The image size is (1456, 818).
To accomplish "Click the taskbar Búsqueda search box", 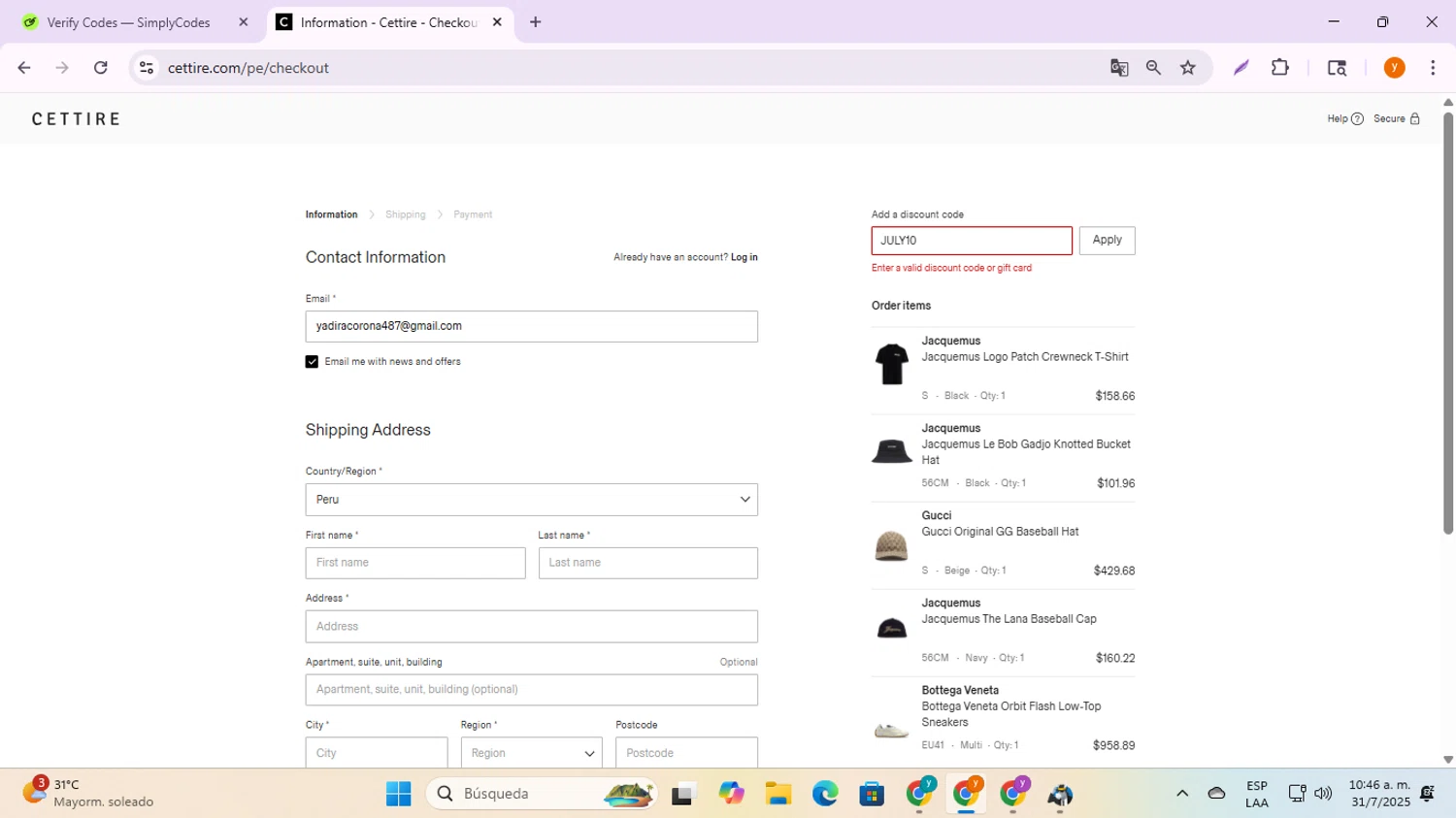I will [543, 794].
